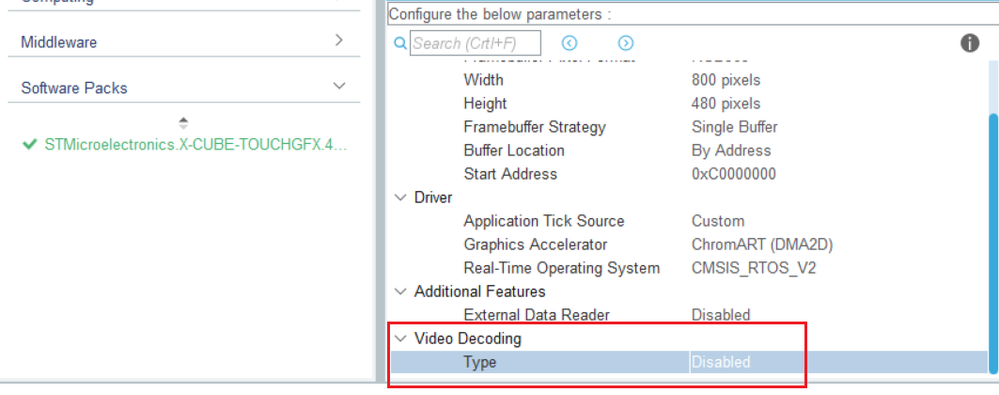
Task: Go to previous search result arrow
Action: click(569, 43)
